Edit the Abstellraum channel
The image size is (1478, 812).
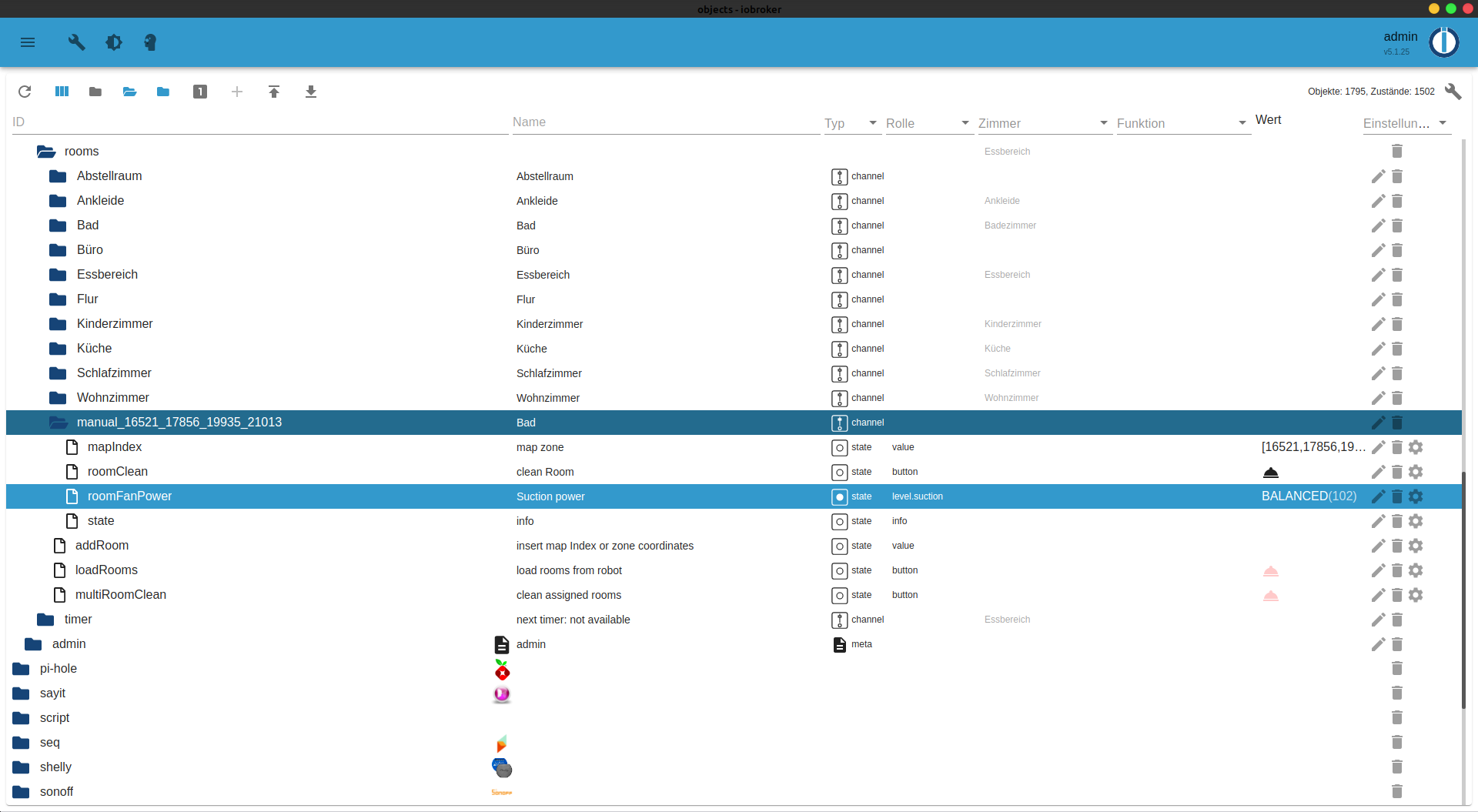tap(1378, 176)
